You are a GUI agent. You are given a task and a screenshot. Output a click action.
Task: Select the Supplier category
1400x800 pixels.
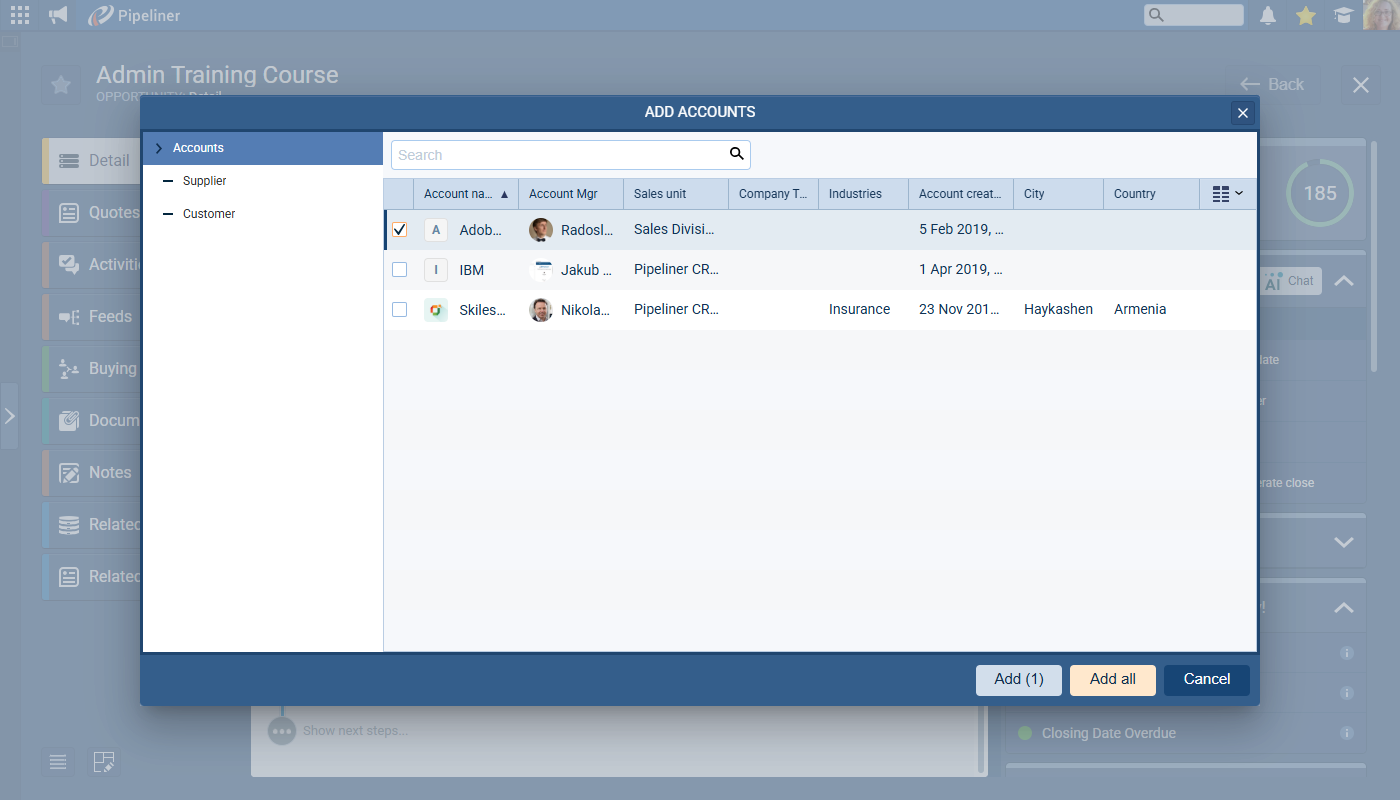204,181
